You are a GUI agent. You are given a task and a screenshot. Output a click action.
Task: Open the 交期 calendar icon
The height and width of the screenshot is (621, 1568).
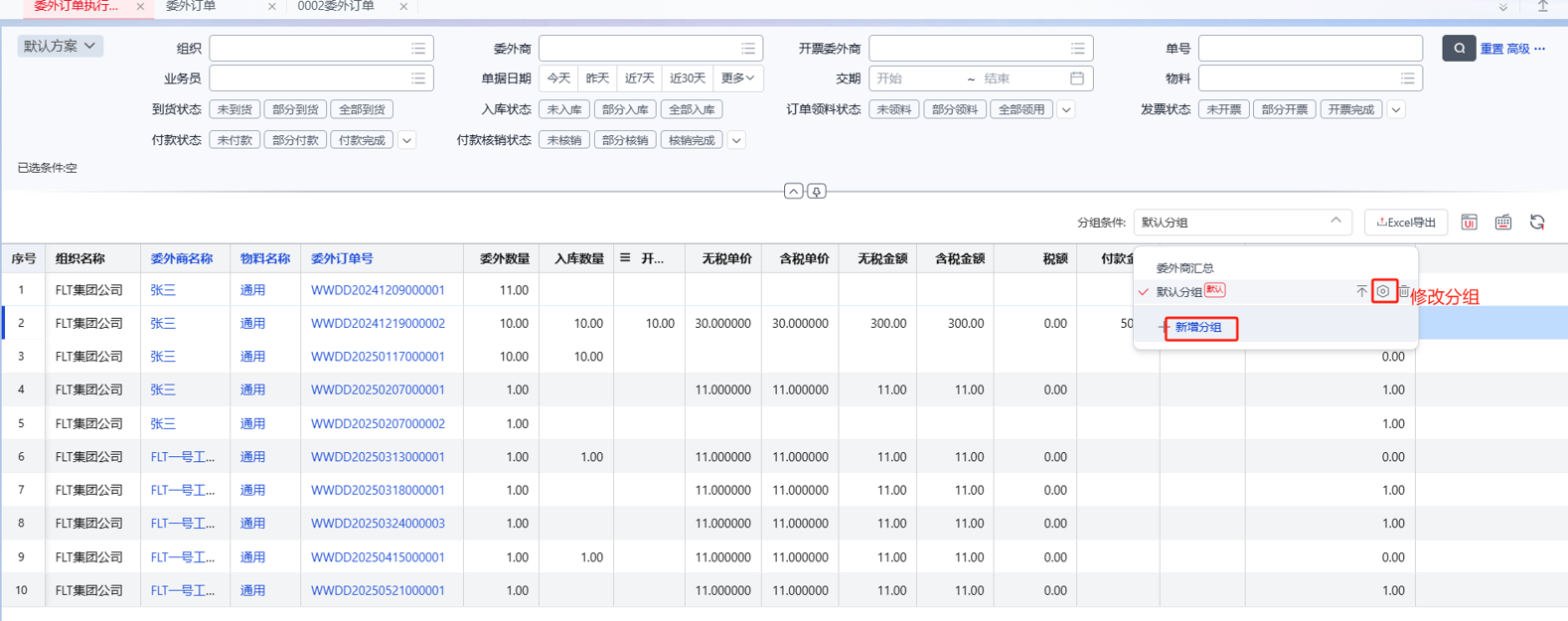pos(1077,78)
